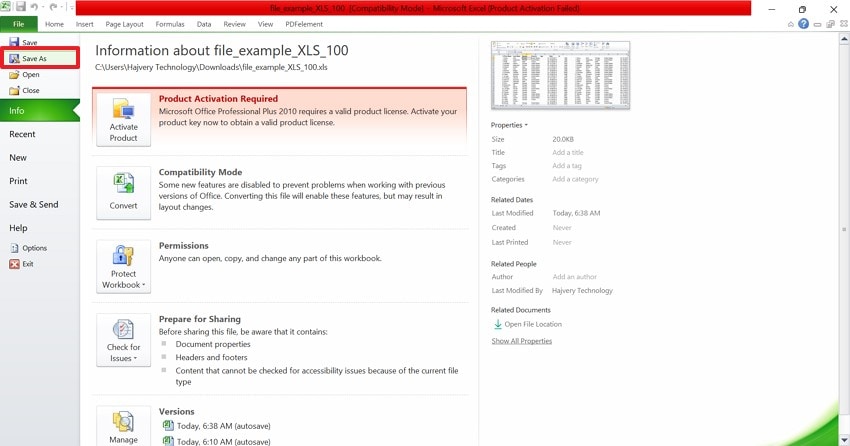This screenshot has width=850, height=446.
Task: Open the Today, 6:10 AM autosave version
Action: tap(223, 442)
